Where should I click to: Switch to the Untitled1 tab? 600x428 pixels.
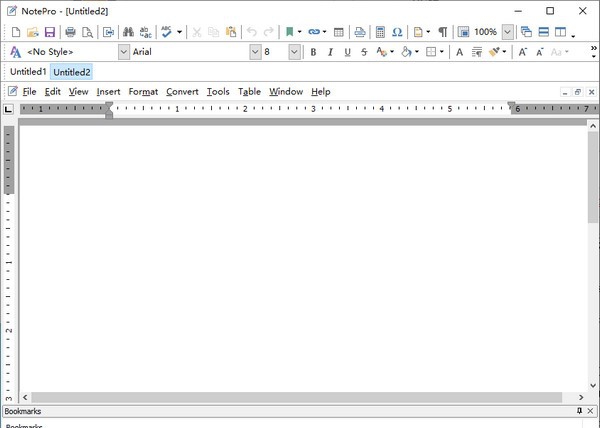(x=28, y=72)
